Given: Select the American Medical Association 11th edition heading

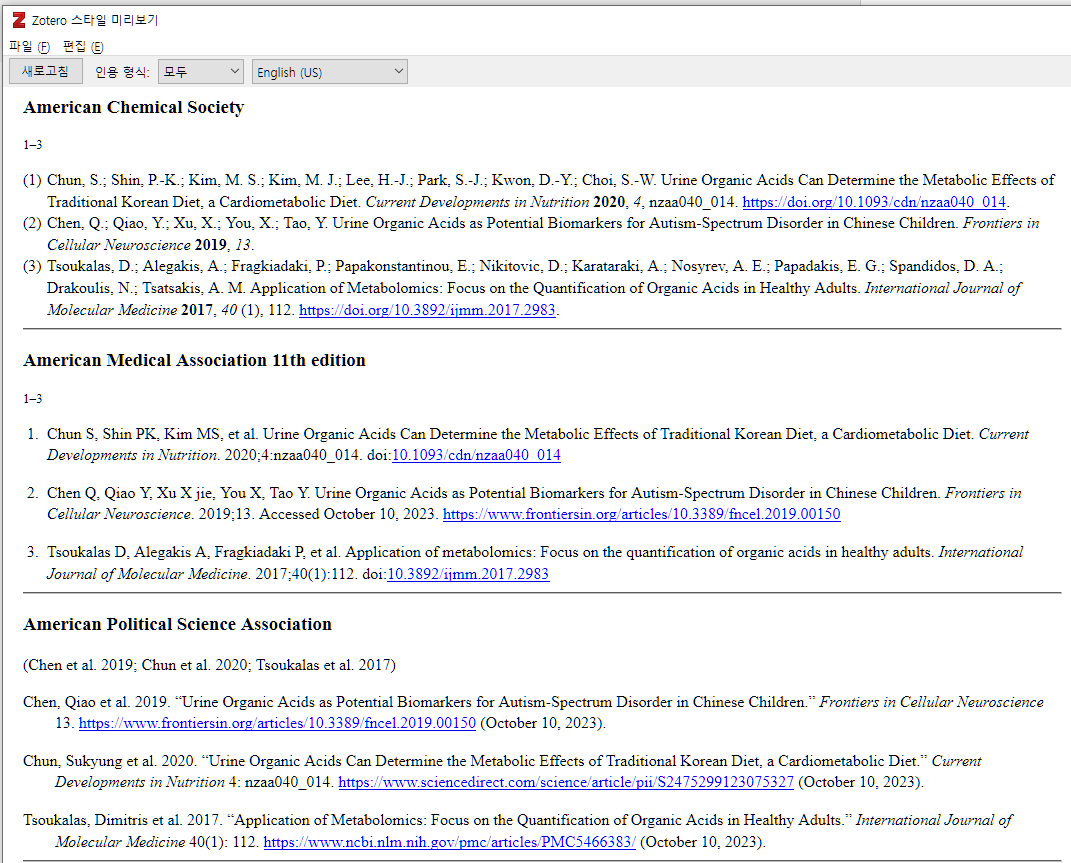Looking at the screenshot, I should tap(194, 360).
